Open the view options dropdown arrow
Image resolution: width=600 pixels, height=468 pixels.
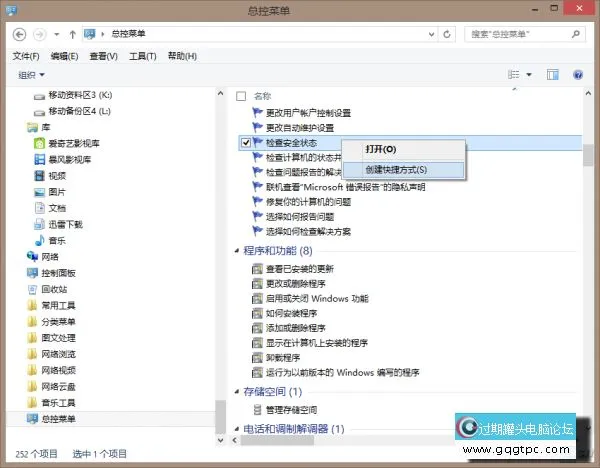[529, 75]
